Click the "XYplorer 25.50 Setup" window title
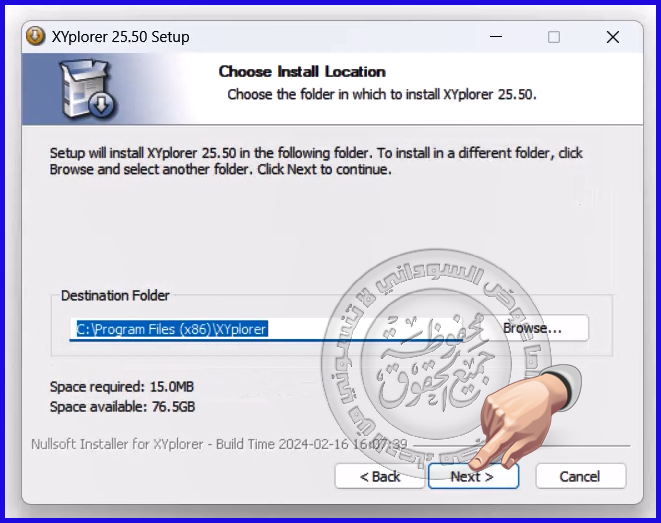The height and width of the screenshot is (523, 661). point(120,37)
